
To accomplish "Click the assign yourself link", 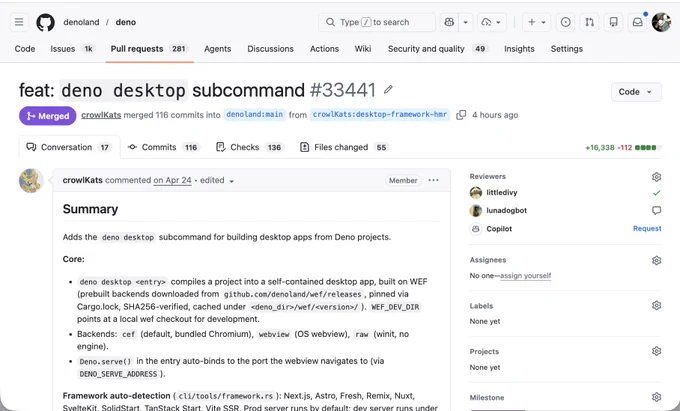I will pos(526,275).
